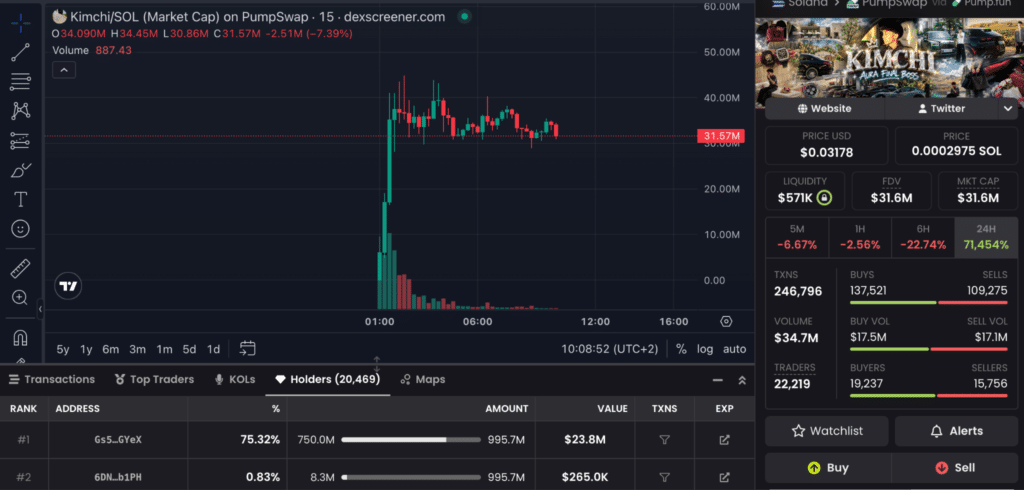Select the 1H timeframe stats
This screenshot has height=490, width=1024.
[860, 238]
